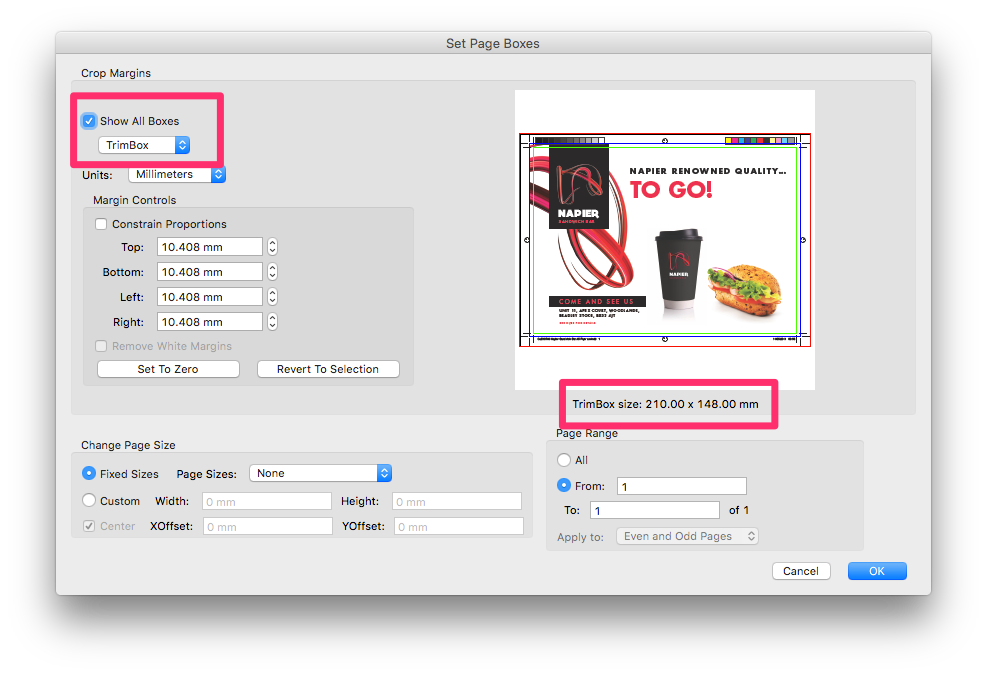987x675 pixels.
Task: Select the Custom page size option
Action: [88, 500]
